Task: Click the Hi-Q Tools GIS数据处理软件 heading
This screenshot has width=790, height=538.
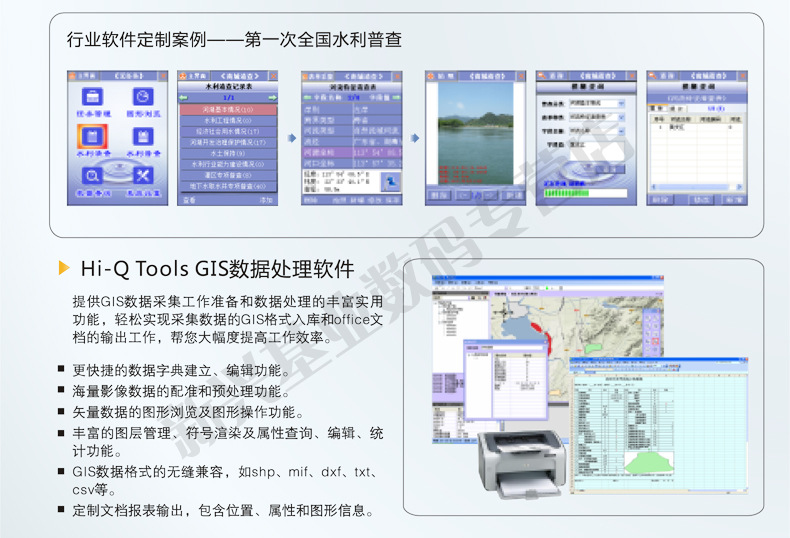Action: [x=217, y=268]
